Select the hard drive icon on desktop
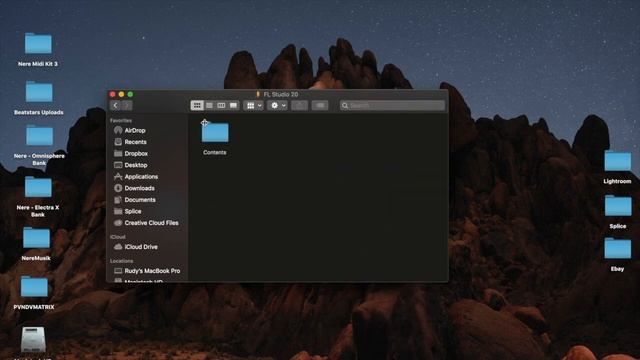This screenshot has width=640, height=360. [x=33, y=339]
